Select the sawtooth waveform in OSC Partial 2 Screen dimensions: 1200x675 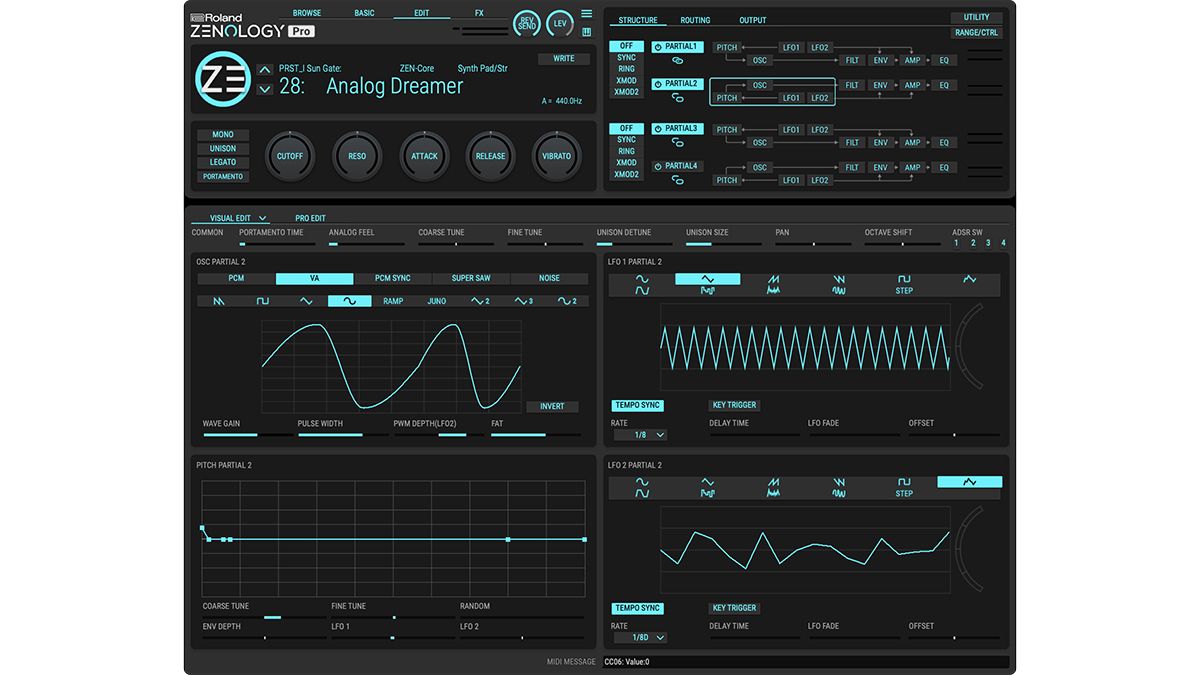pyautogui.click(x=219, y=301)
